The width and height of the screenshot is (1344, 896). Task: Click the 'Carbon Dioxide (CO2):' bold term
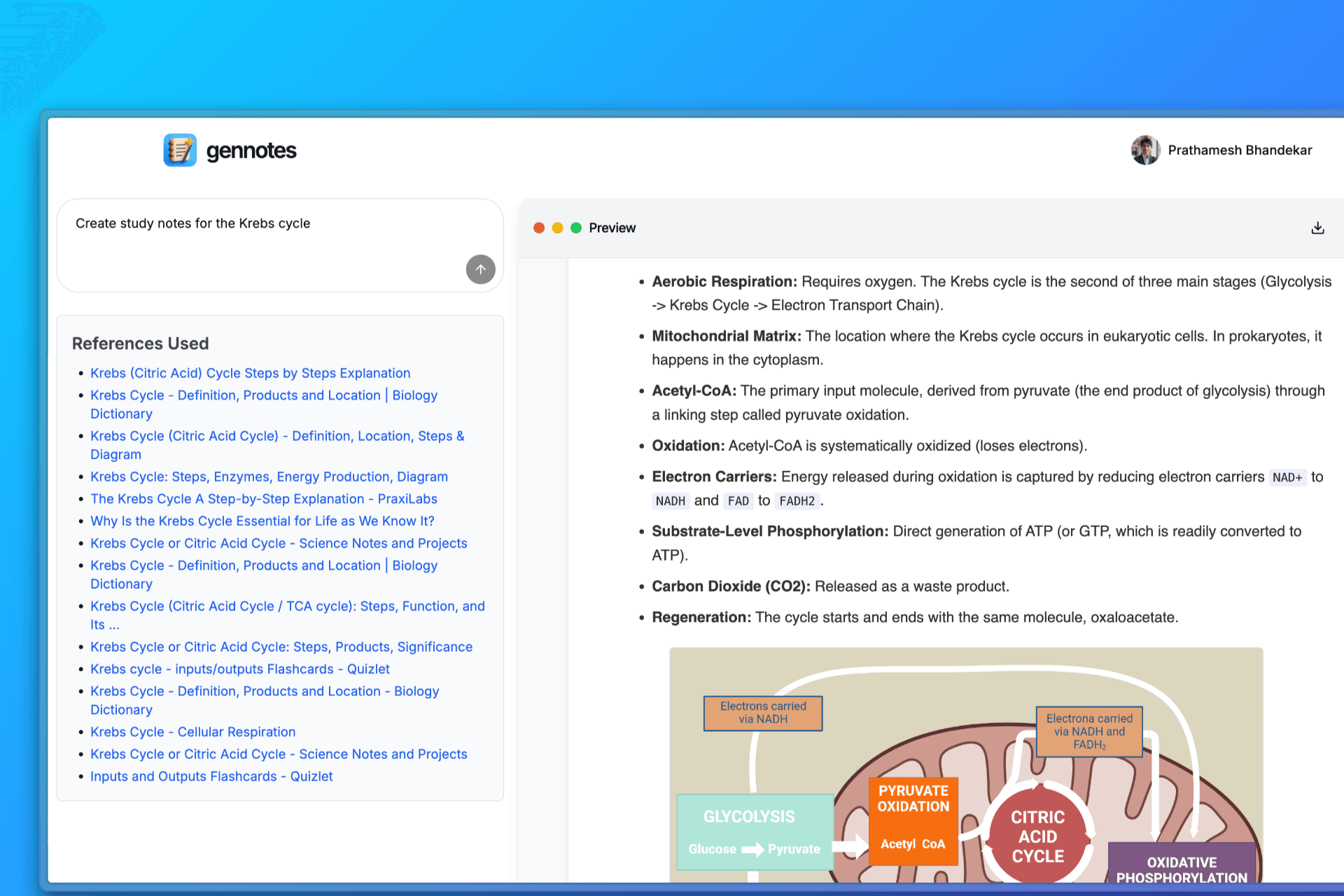pos(731,587)
